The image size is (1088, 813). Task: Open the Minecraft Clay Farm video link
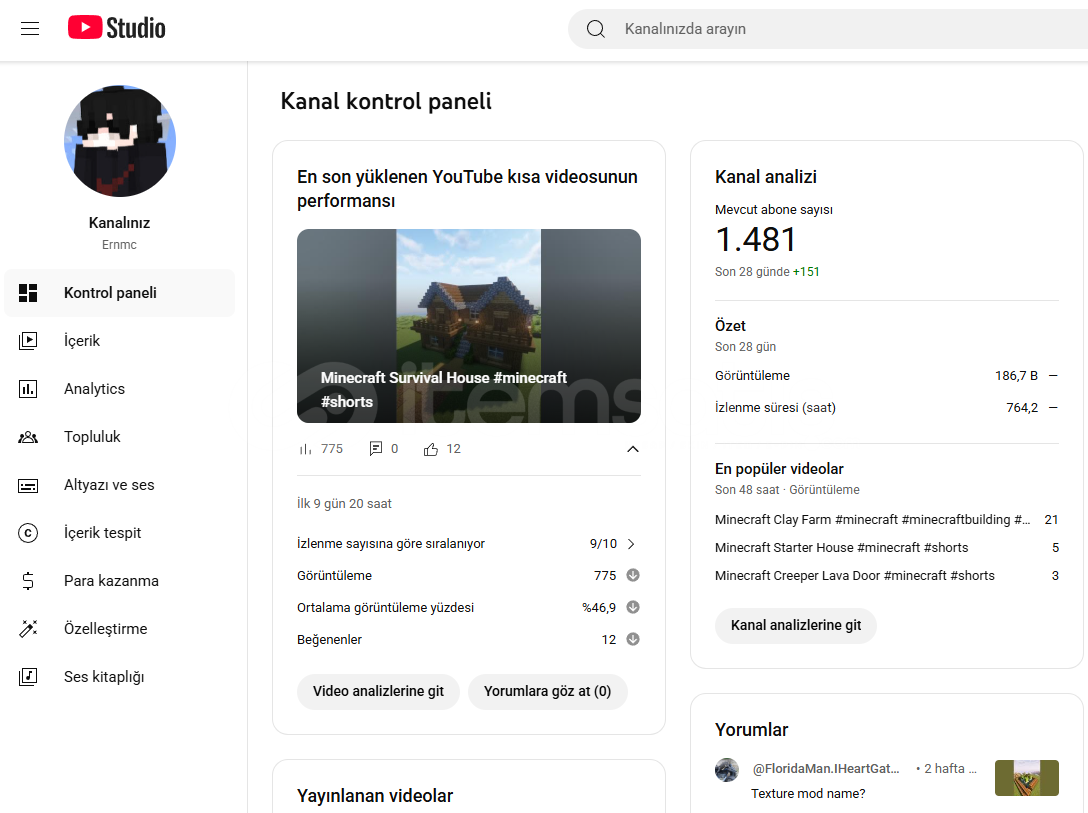tap(871, 520)
